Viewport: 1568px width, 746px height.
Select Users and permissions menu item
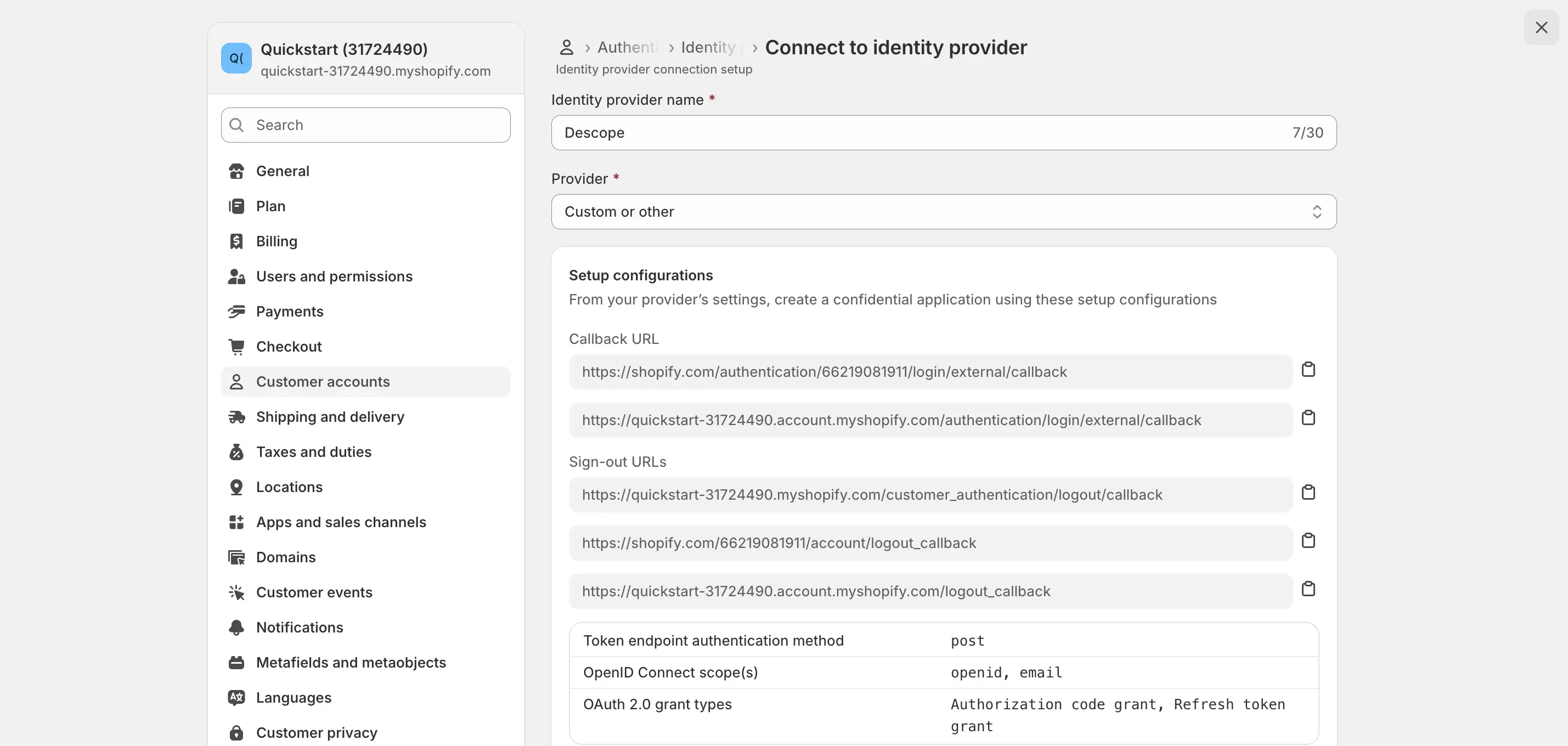pos(365,276)
